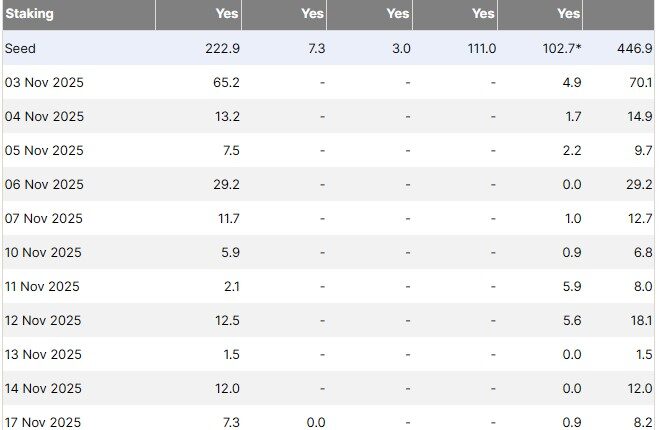This screenshot has height=430, width=662.
Task: Click the 13 Nov 2025 date cell
Action: click(44, 354)
